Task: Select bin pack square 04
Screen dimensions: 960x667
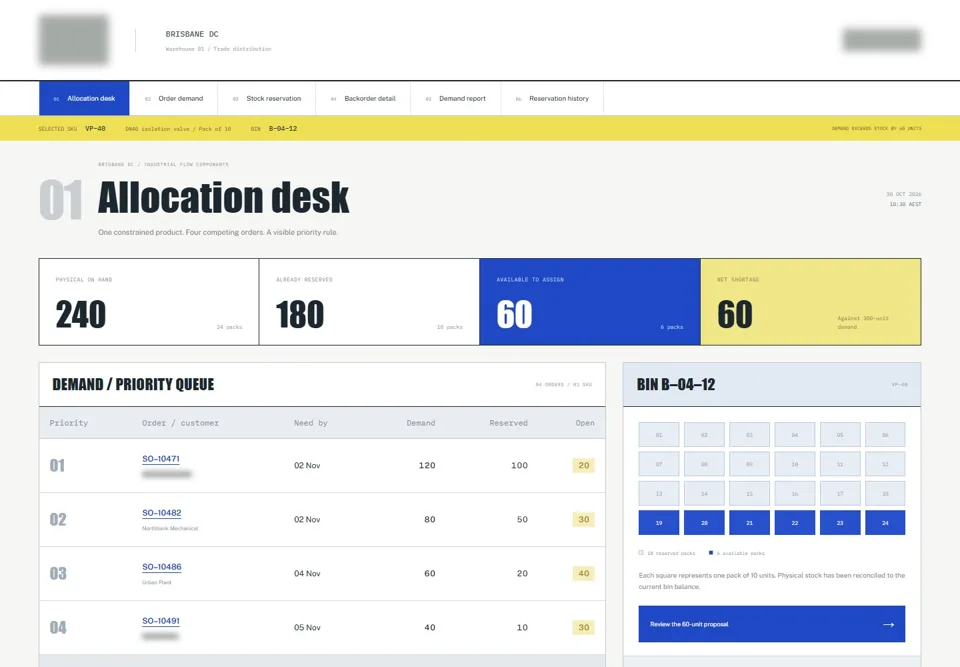Action: pyautogui.click(x=795, y=434)
